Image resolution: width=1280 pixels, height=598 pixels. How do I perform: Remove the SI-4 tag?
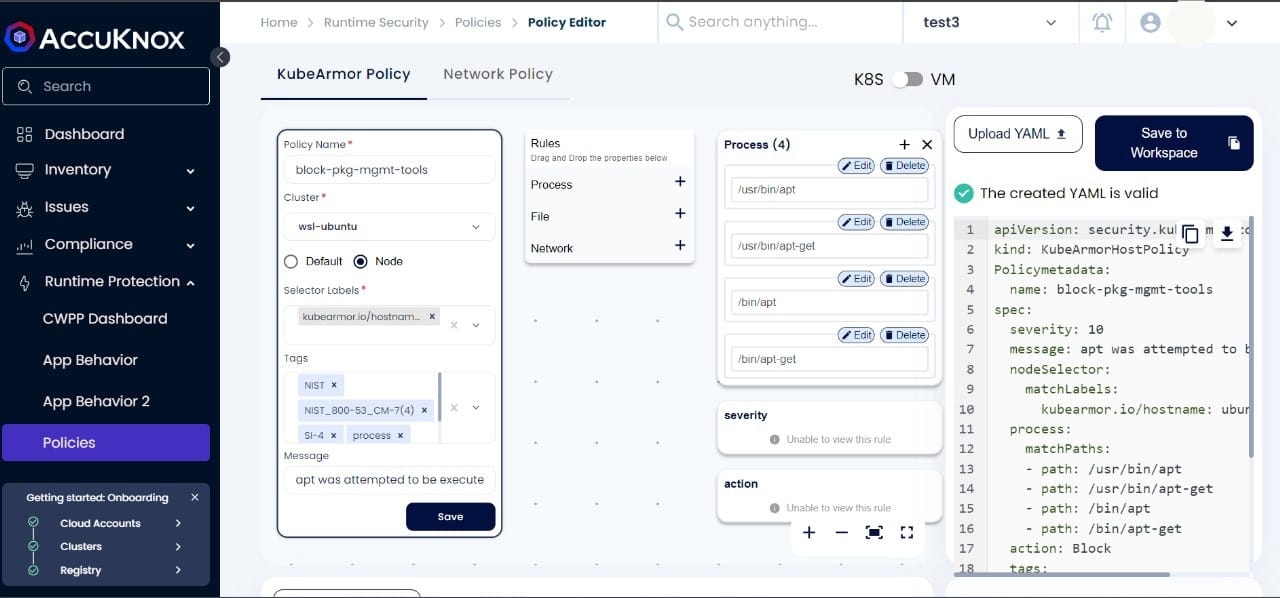pyautogui.click(x=334, y=436)
